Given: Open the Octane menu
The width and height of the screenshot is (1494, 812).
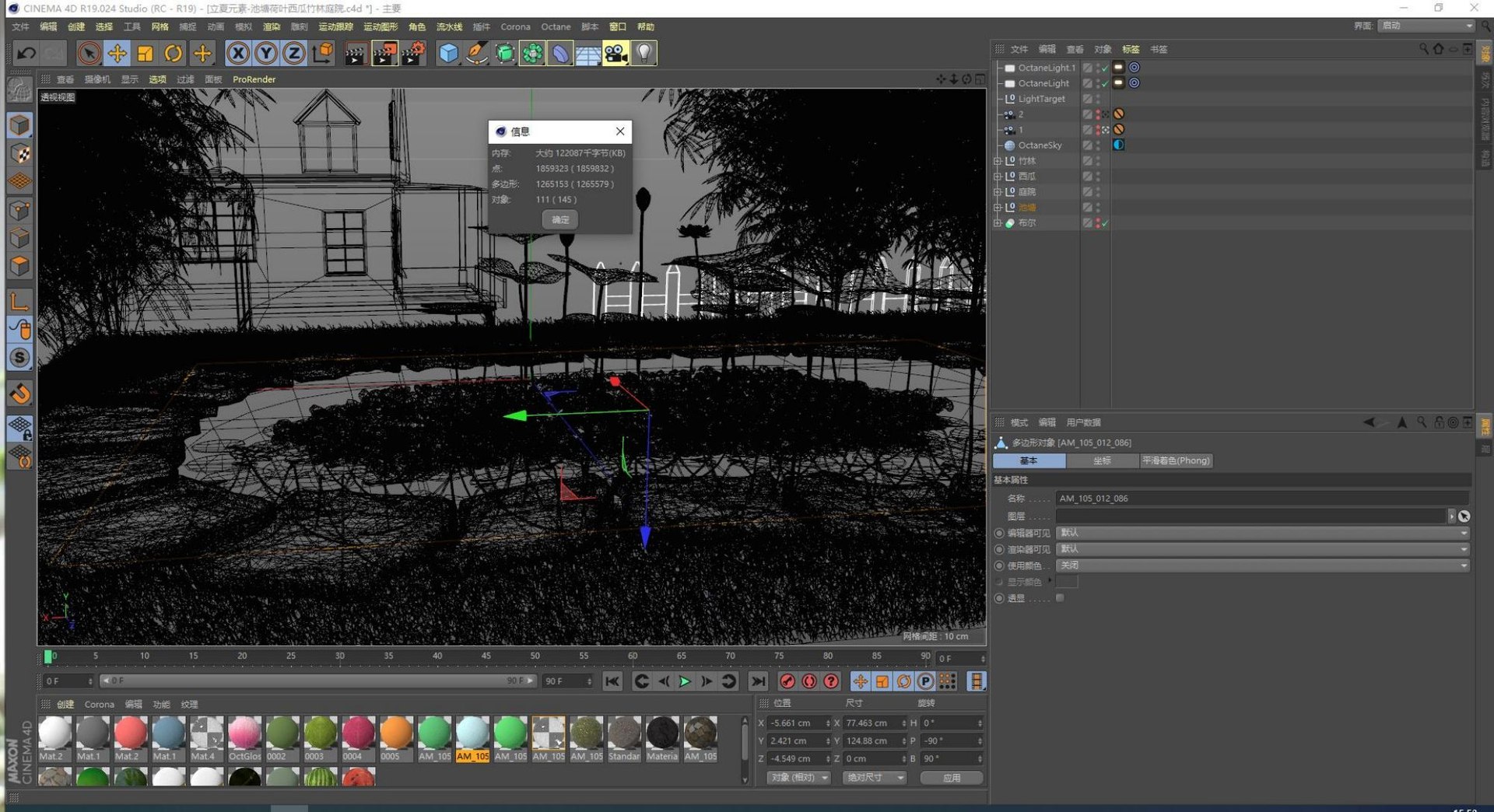Looking at the screenshot, I should [x=556, y=26].
